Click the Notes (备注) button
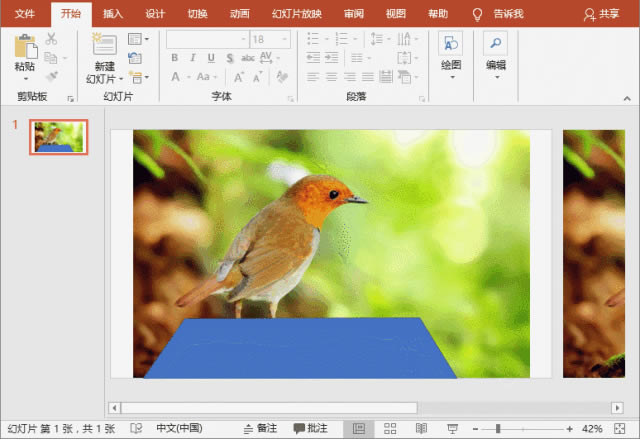 click(x=259, y=428)
